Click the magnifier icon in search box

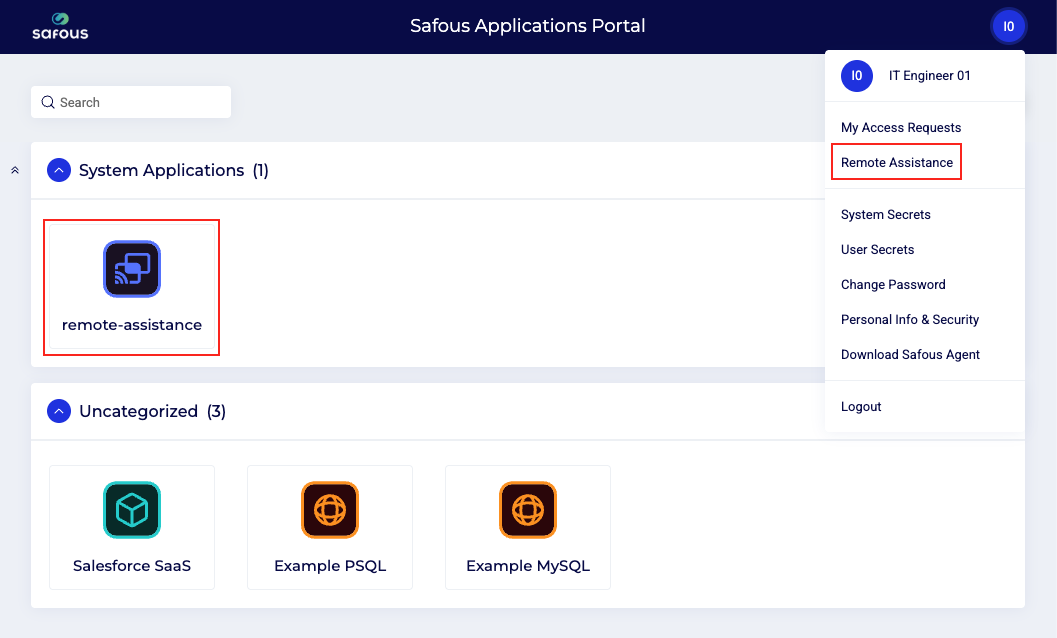point(47,102)
